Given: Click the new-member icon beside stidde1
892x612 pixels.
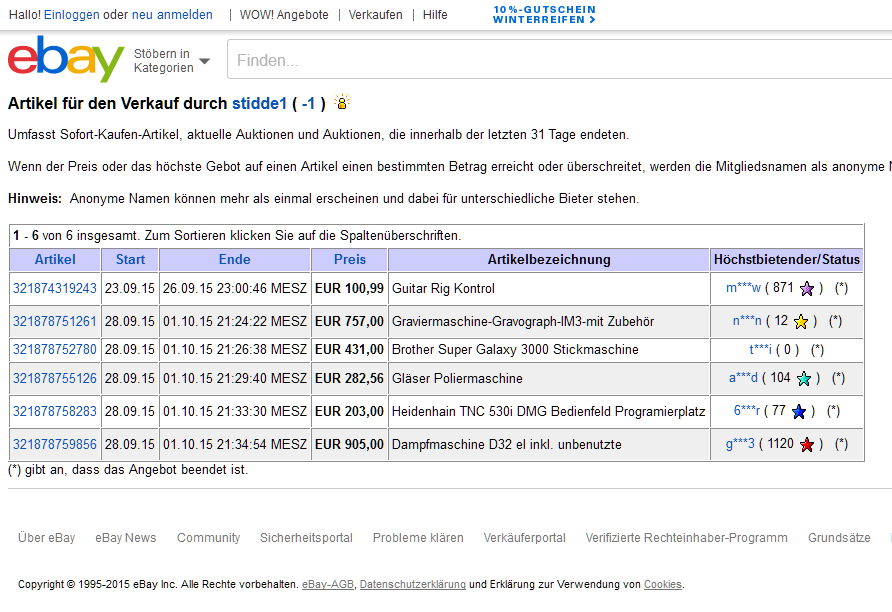Looking at the screenshot, I should pos(342,103).
